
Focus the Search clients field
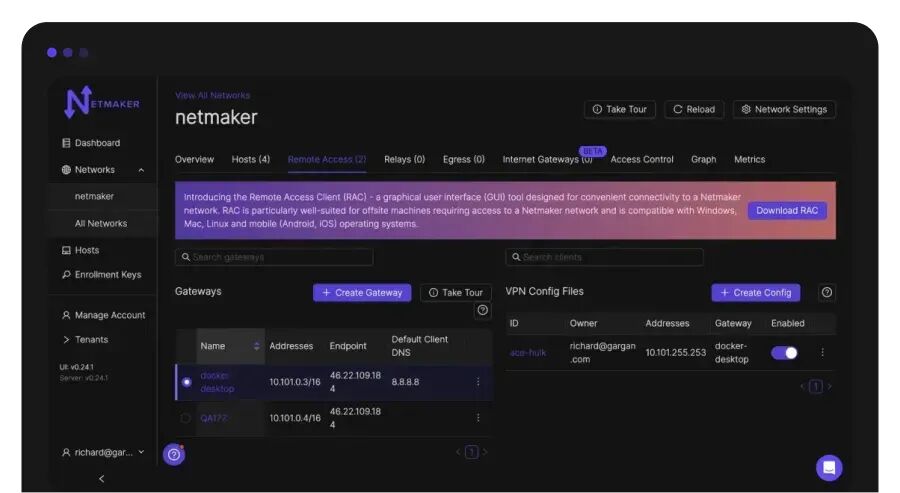pos(604,257)
